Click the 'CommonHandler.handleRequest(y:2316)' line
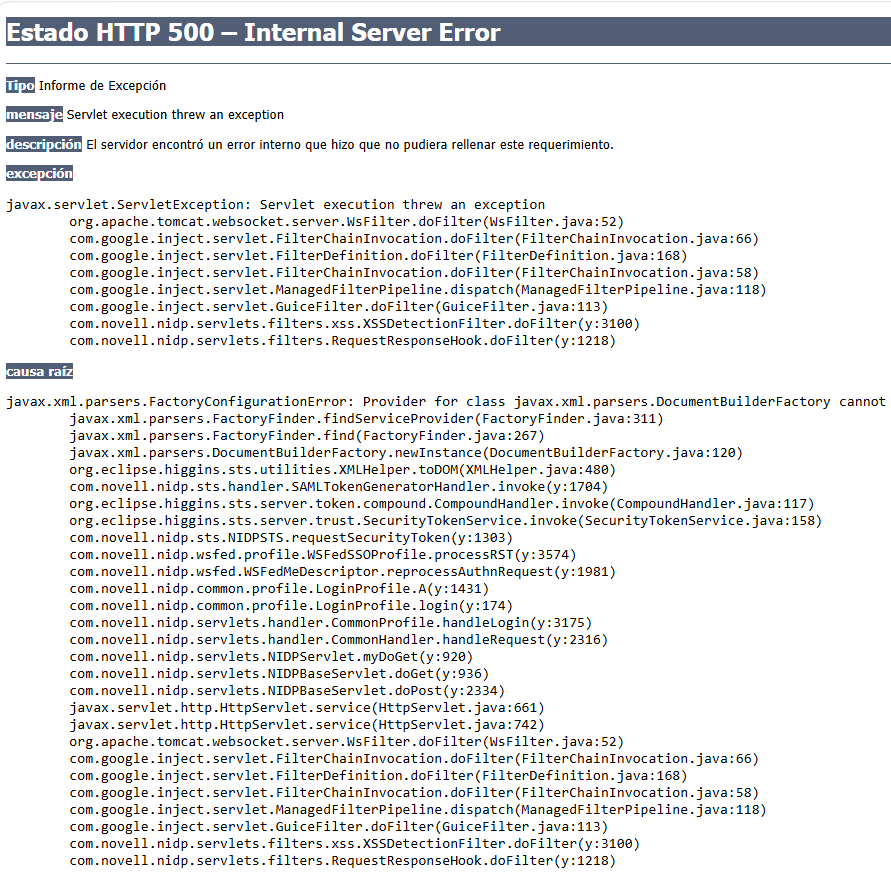The width and height of the screenshot is (891, 874). click(x=339, y=640)
